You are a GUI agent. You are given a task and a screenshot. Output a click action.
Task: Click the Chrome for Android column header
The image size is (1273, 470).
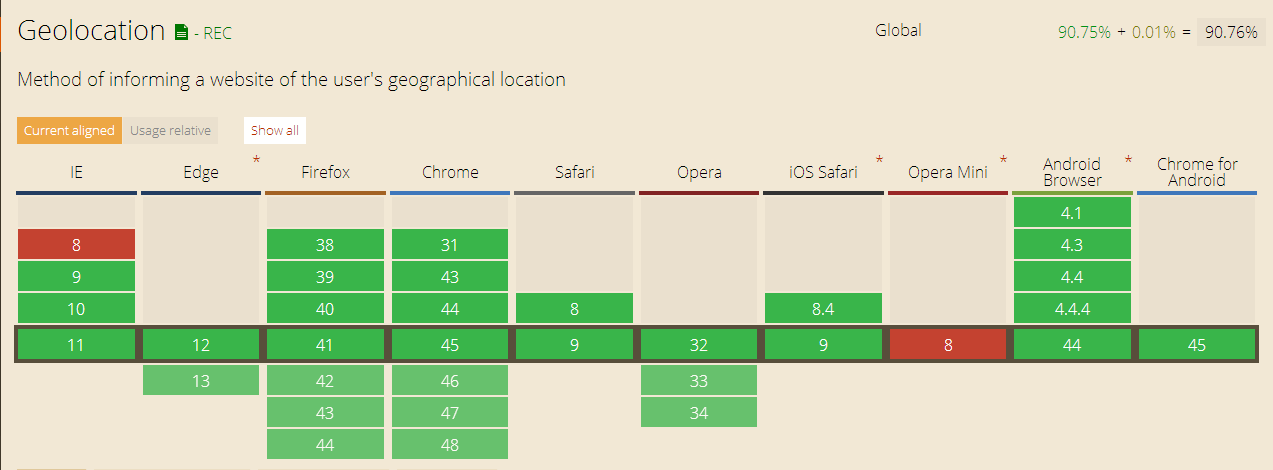pos(1197,172)
